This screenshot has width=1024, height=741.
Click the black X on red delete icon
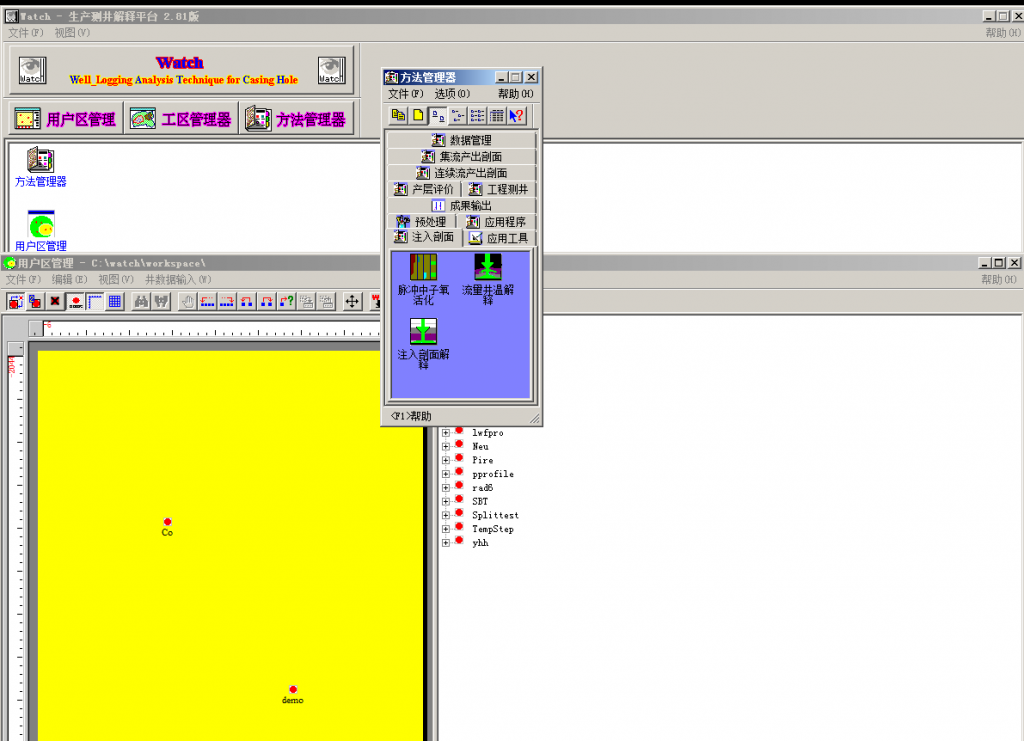56,301
